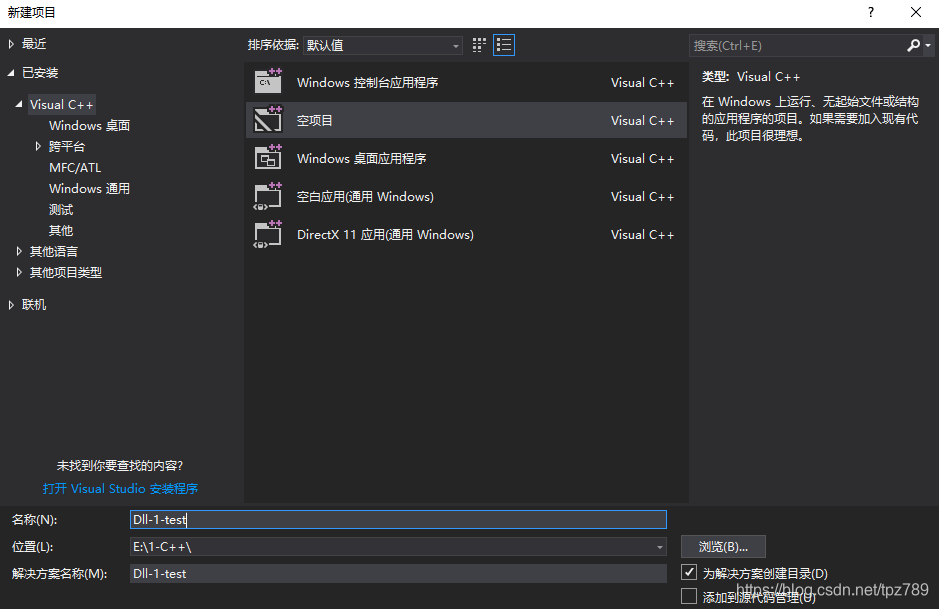This screenshot has height=609, width=939.
Task: Expand the 其他语言 node
Action: (19, 252)
